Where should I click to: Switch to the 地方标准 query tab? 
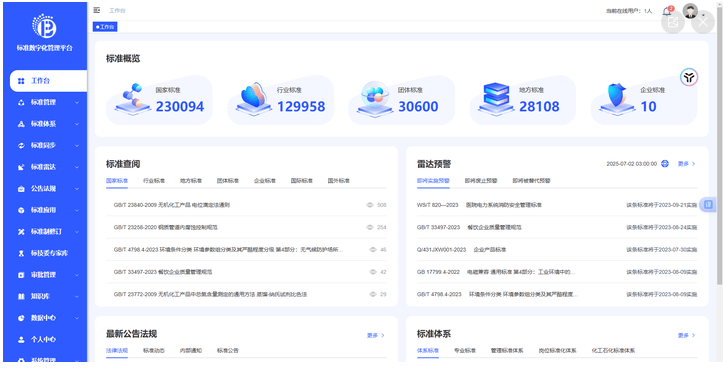pyautogui.click(x=191, y=181)
